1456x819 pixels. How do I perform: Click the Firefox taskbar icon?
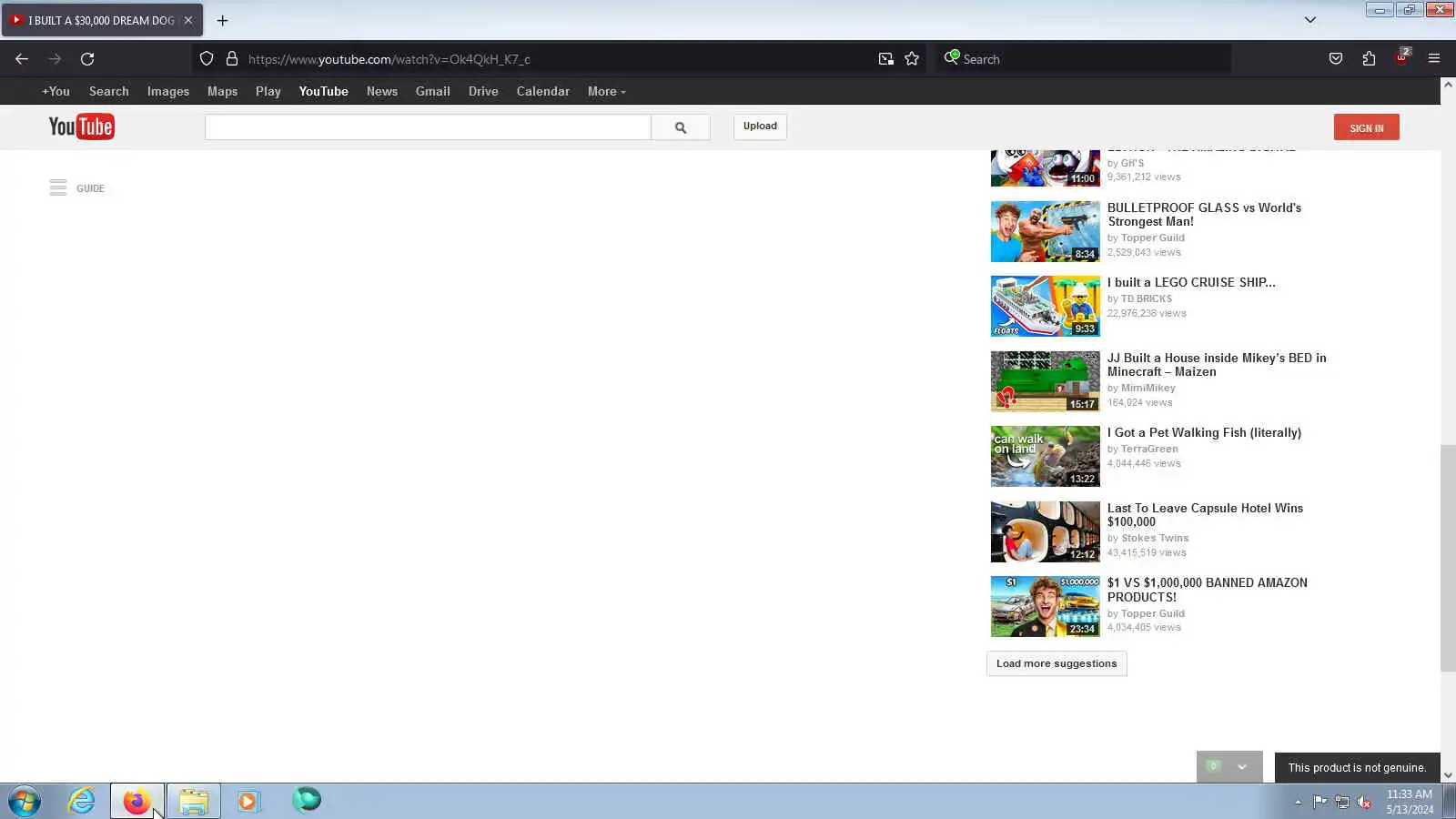coord(136,802)
